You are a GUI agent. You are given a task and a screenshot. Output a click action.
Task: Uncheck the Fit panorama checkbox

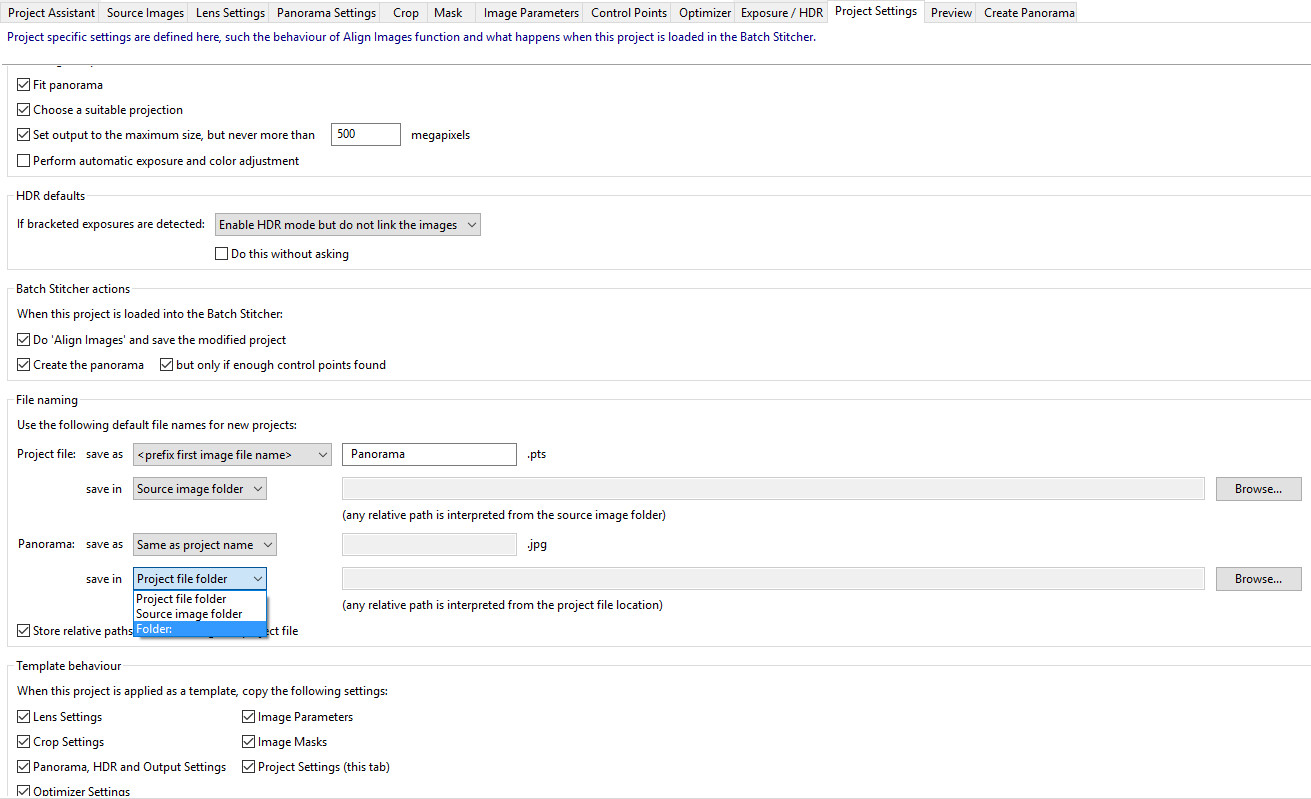(24, 85)
